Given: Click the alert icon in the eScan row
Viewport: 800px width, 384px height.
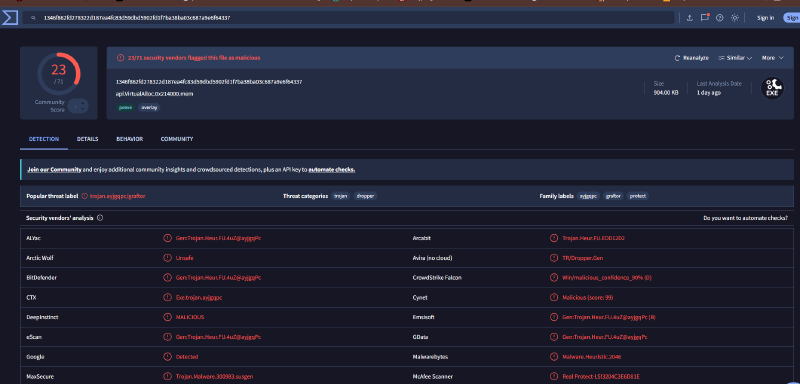Looking at the screenshot, I should click(167, 337).
